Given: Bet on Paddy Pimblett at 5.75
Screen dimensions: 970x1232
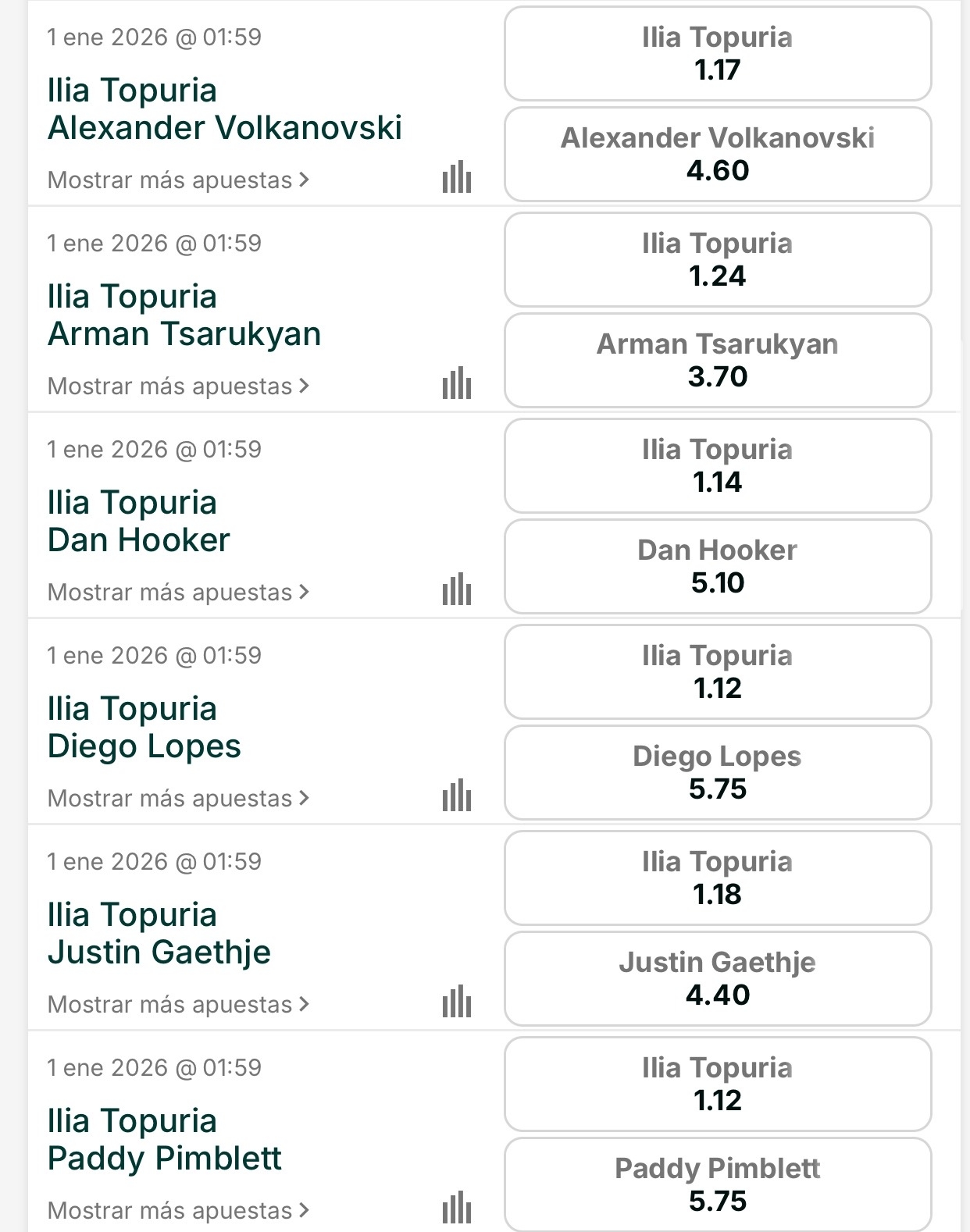Looking at the screenshot, I should click(x=718, y=1185).
